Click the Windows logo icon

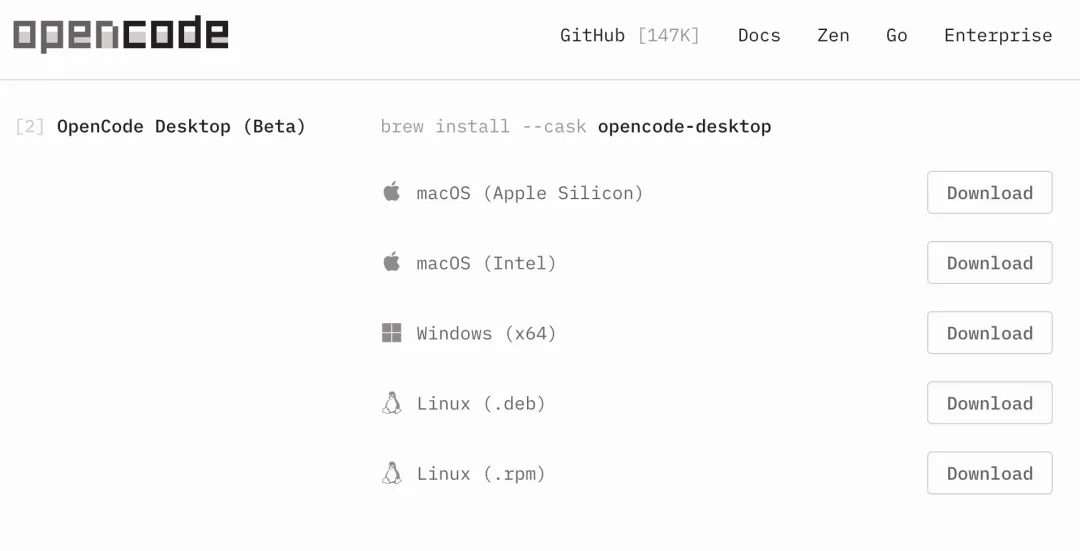tap(392, 333)
